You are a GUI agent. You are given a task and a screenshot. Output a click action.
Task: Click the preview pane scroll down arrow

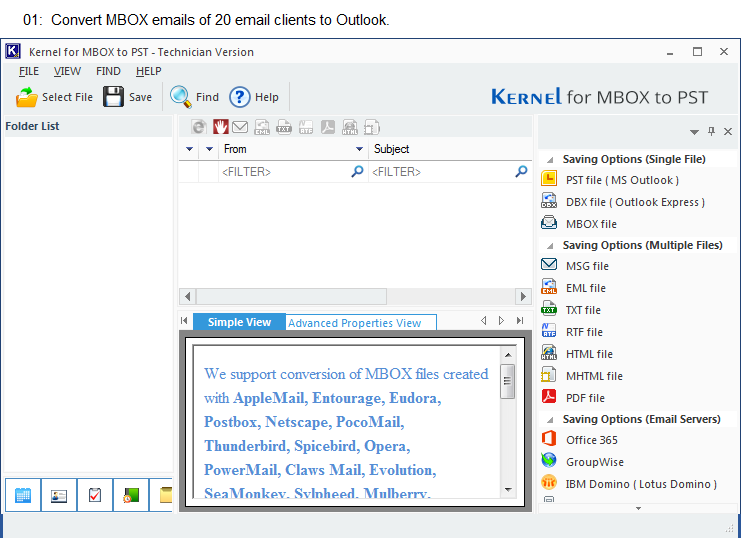[x=508, y=489]
